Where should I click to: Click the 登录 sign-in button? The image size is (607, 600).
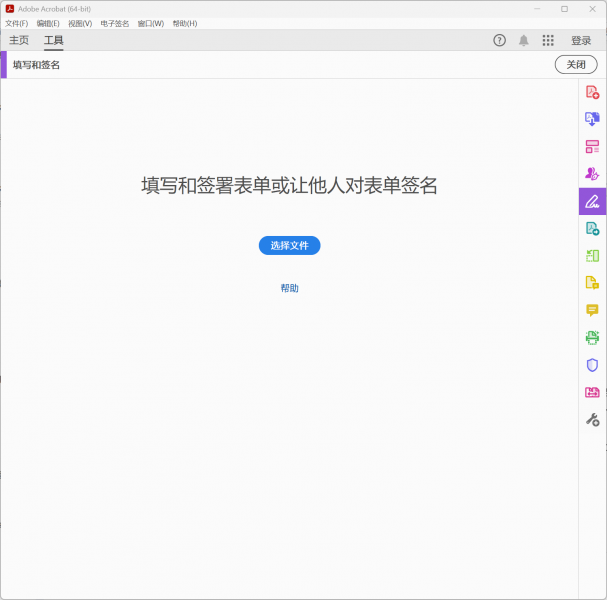coord(581,40)
